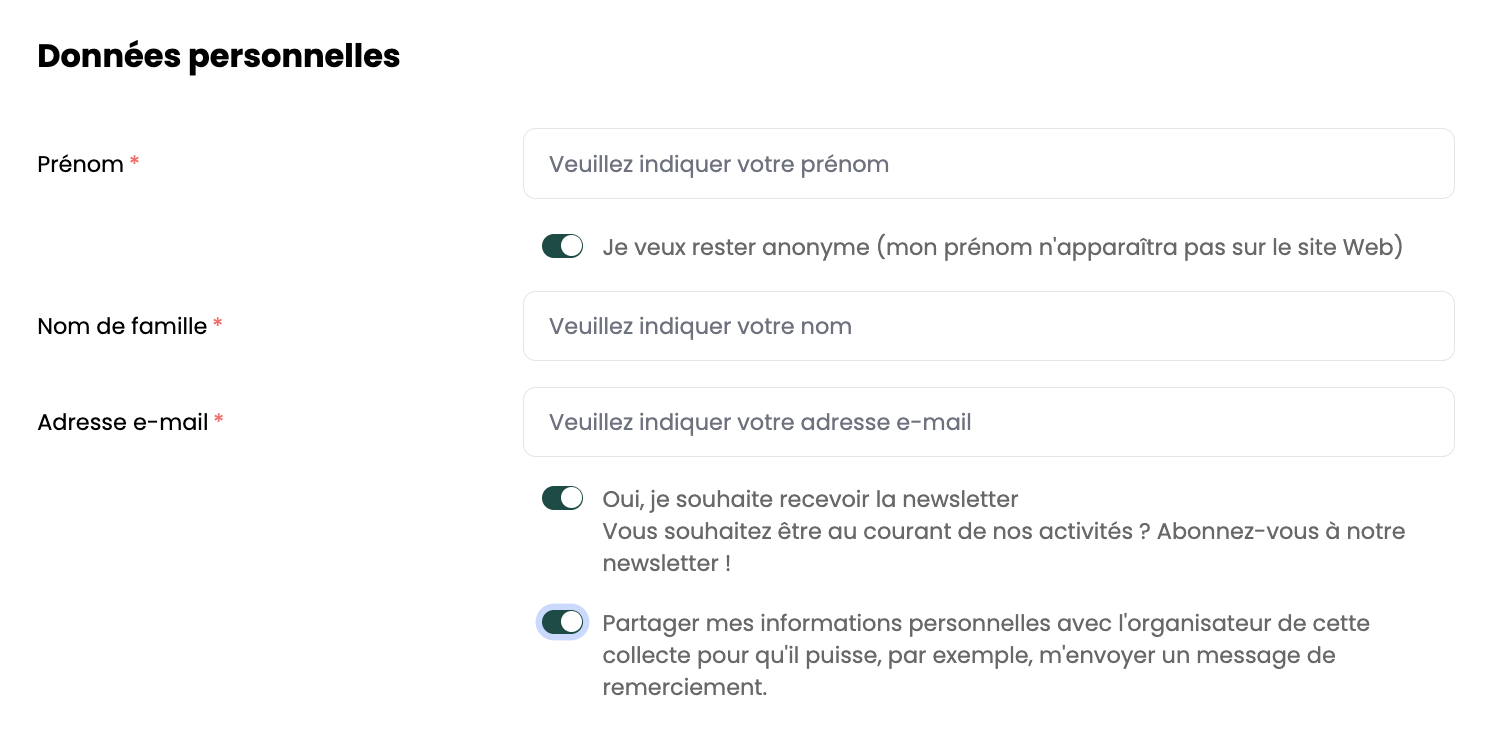Focus the Nom de famille text field
Image resolution: width=1492 pixels, height=754 pixels.
(988, 326)
